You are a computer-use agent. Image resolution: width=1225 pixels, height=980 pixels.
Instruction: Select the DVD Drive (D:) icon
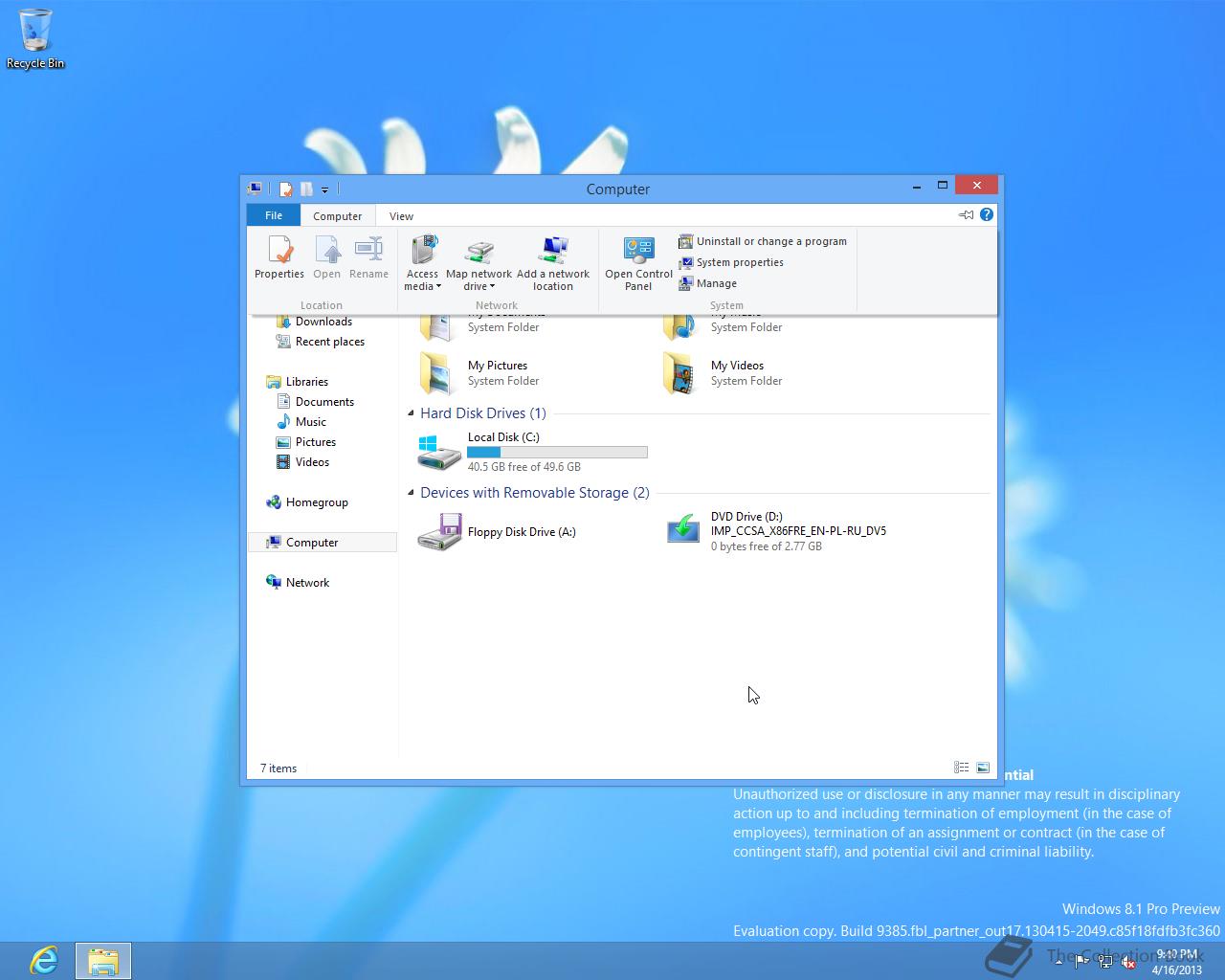683,529
